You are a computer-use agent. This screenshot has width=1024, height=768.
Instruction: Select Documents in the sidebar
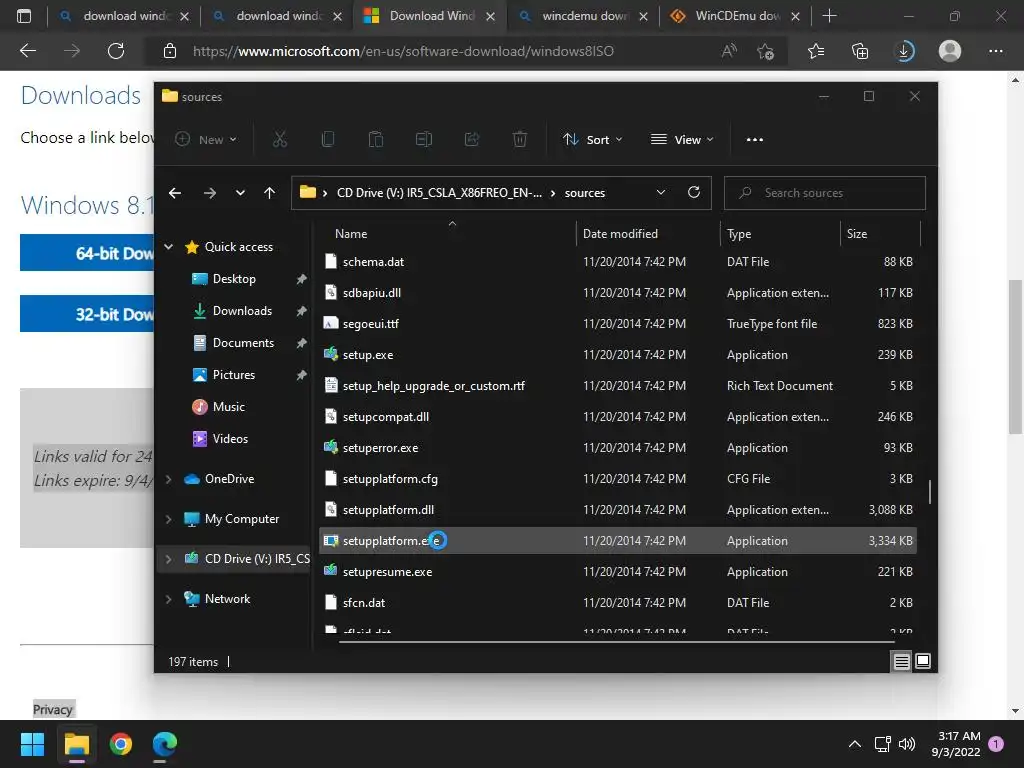pyautogui.click(x=243, y=343)
